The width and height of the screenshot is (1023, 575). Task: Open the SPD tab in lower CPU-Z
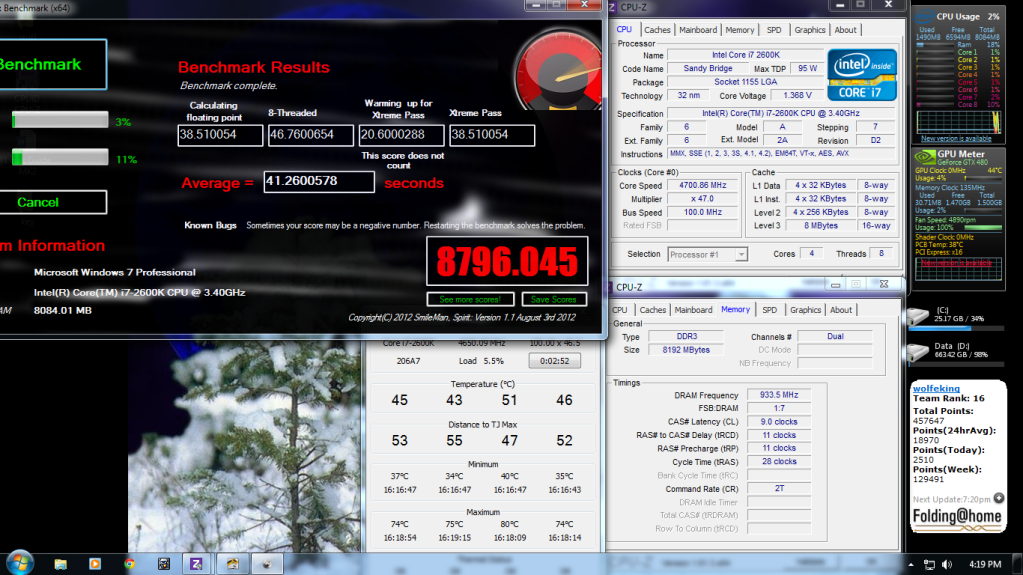coord(769,310)
